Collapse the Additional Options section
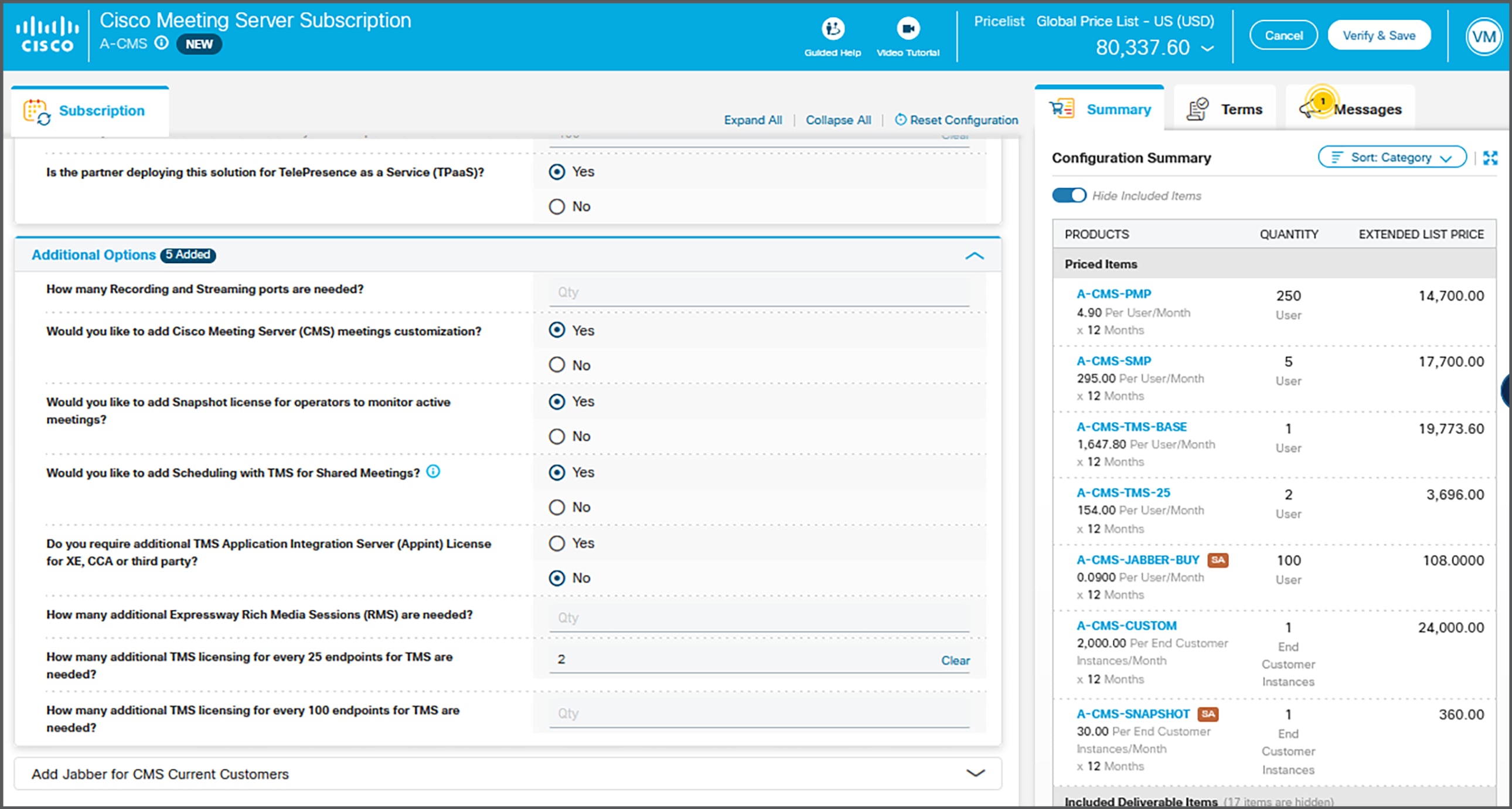The height and width of the screenshot is (809, 1512). (x=975, y=256)
